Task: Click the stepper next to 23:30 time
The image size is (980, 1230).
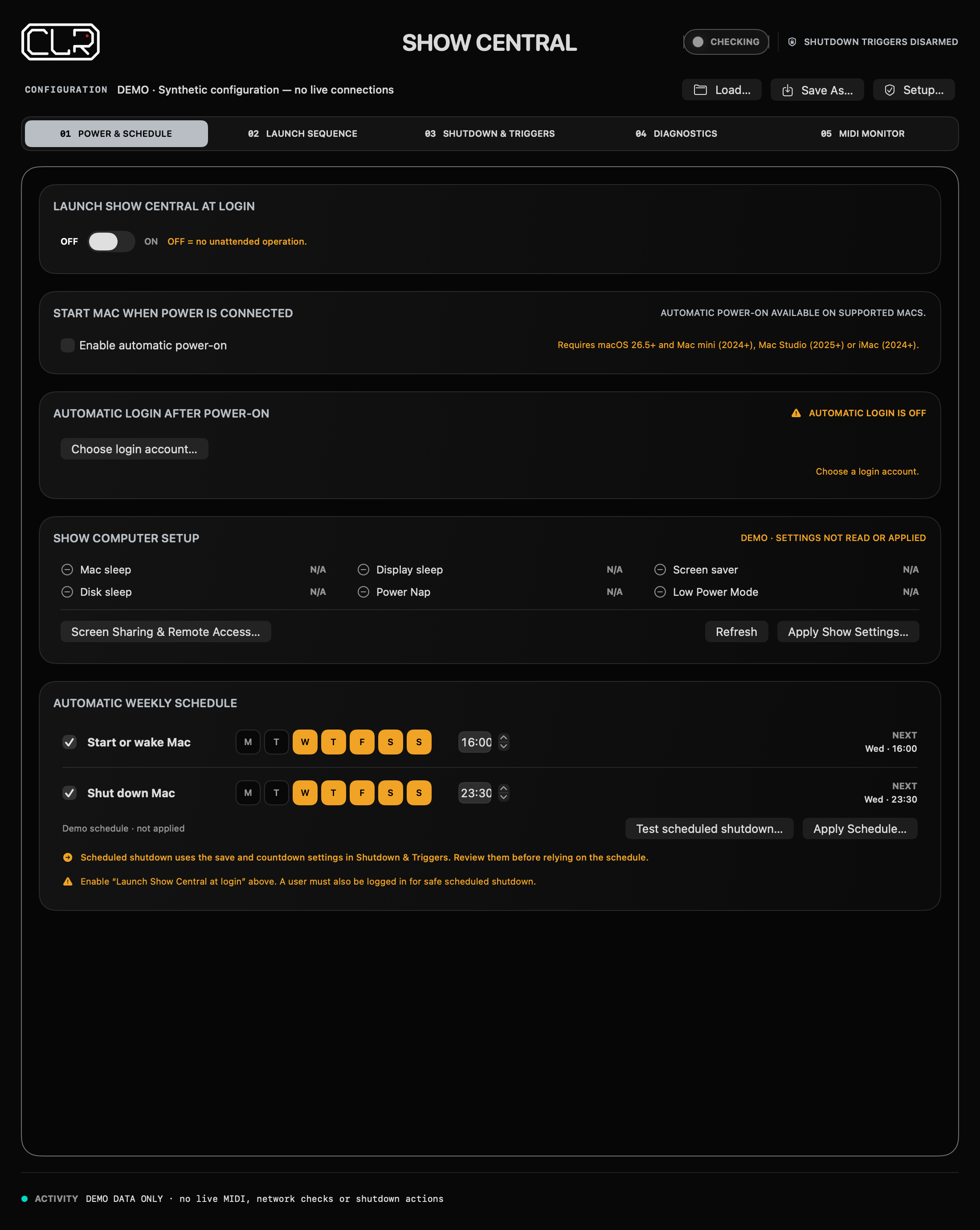Action: click(x=503, y=793)
